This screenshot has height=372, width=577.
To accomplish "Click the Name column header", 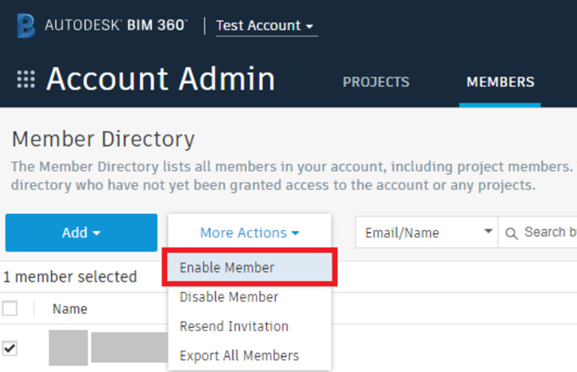I will (x=70, y=309).
